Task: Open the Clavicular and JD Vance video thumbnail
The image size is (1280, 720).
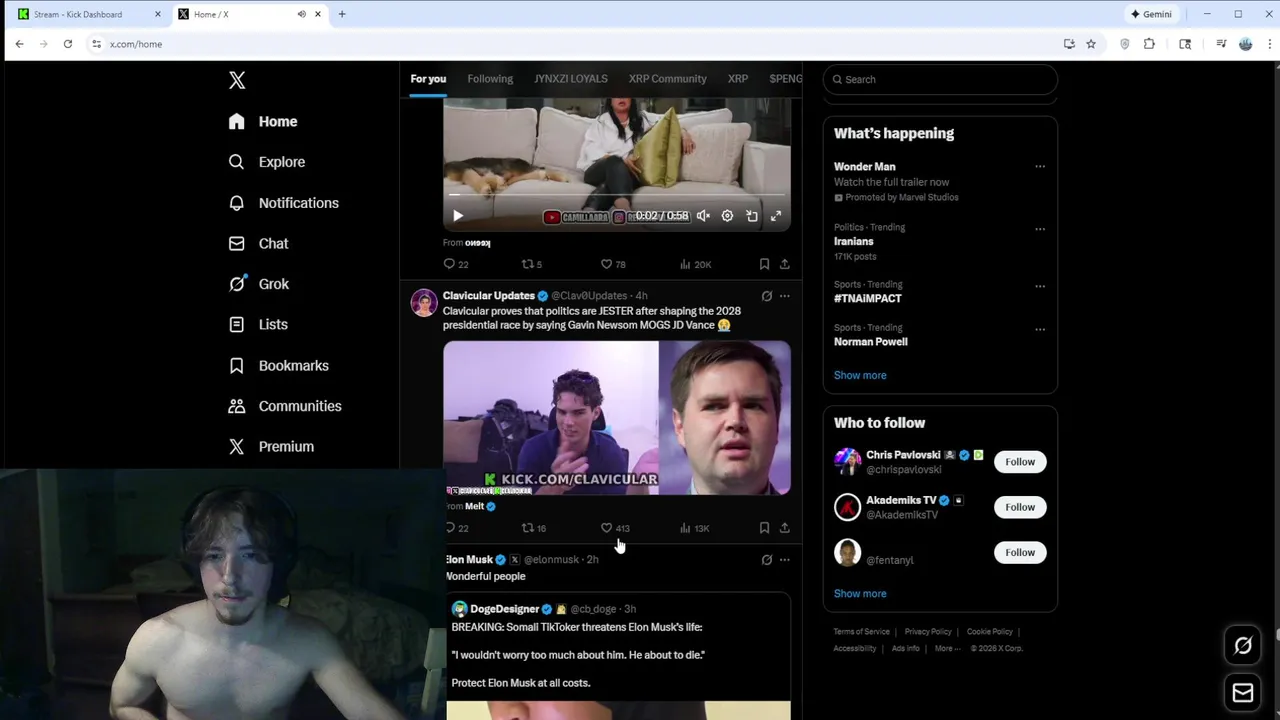Action: click(617, 418)
